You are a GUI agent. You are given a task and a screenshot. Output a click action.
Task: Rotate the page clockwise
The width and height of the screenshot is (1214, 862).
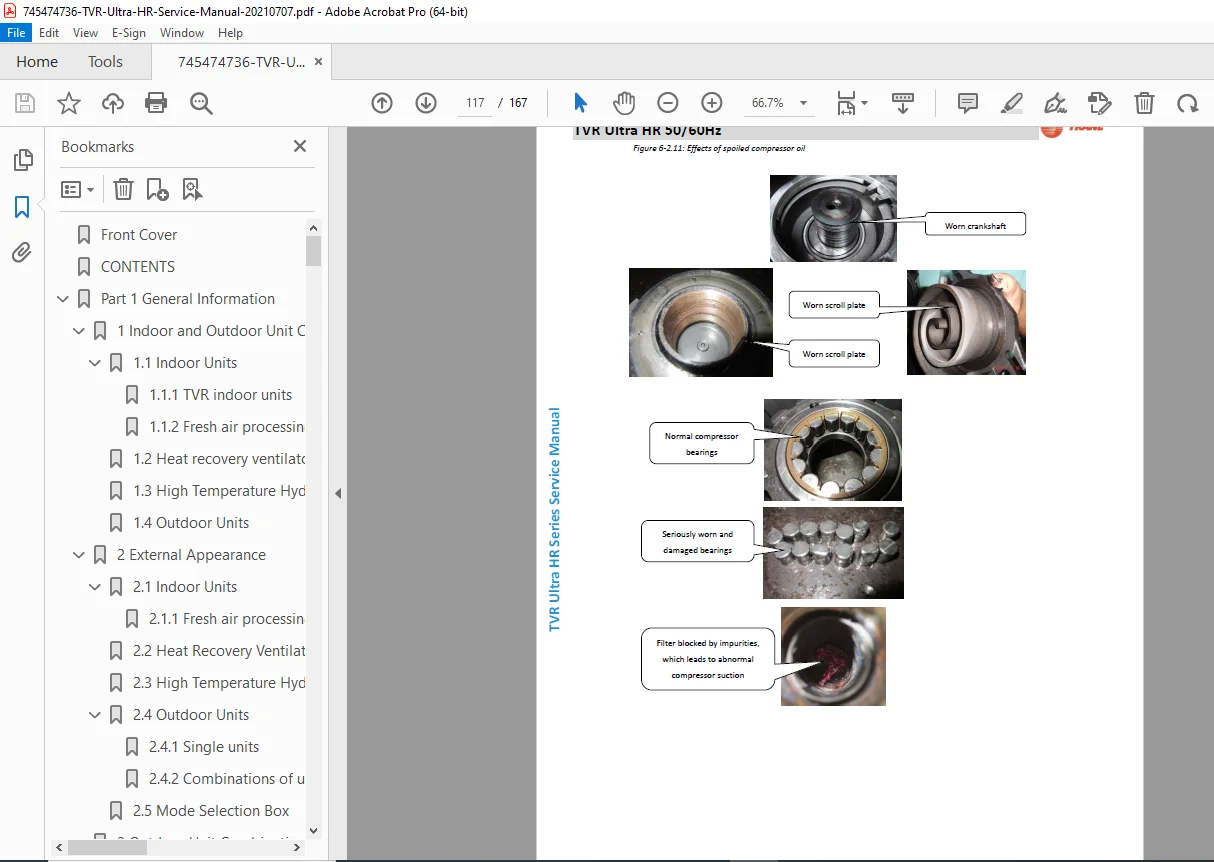[1187, 103]
